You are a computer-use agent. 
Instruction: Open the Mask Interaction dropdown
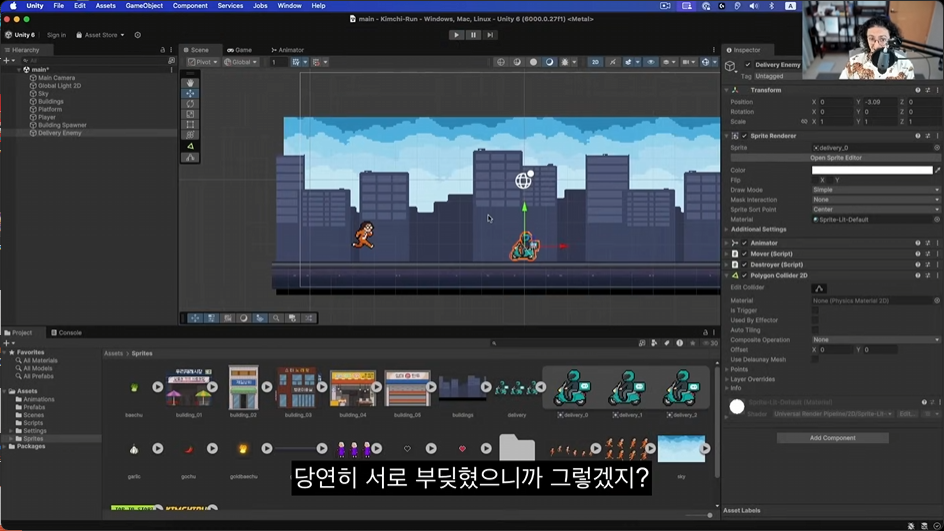(876, 200)
